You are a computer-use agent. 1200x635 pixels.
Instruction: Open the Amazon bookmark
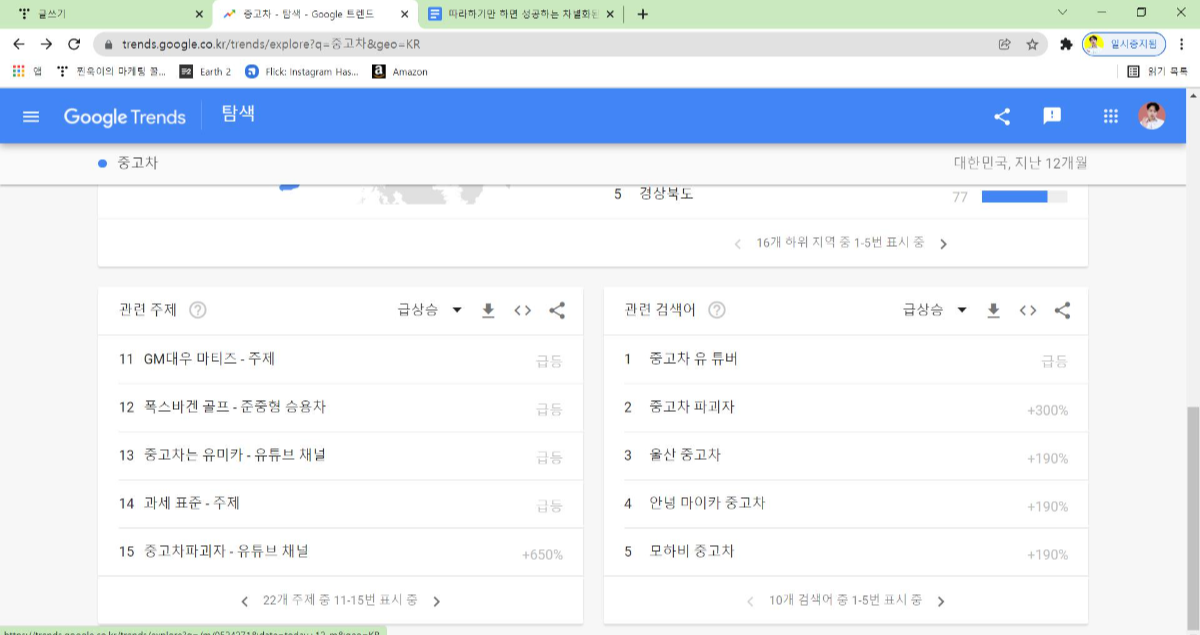click(x=400, y=71)
